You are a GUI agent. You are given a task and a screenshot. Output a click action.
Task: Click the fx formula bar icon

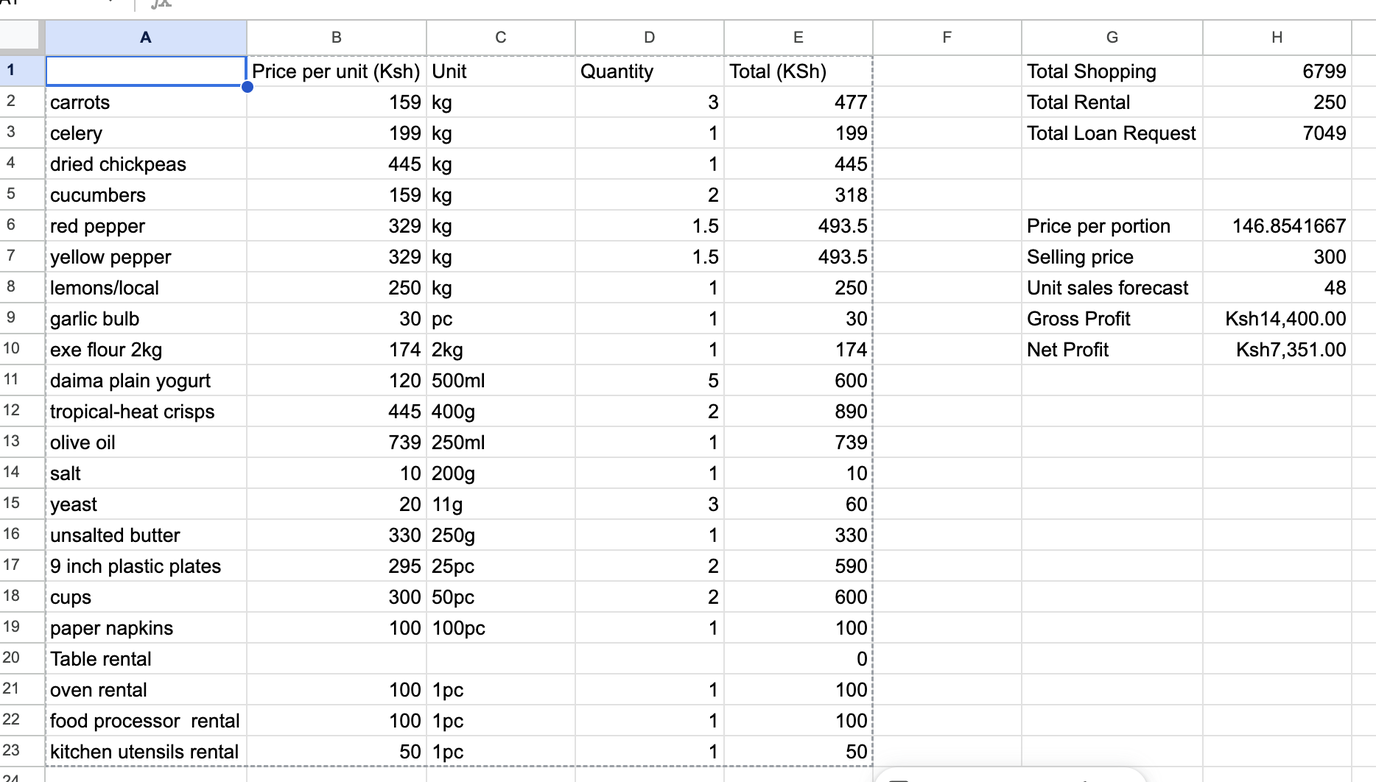tap(161, 5)
